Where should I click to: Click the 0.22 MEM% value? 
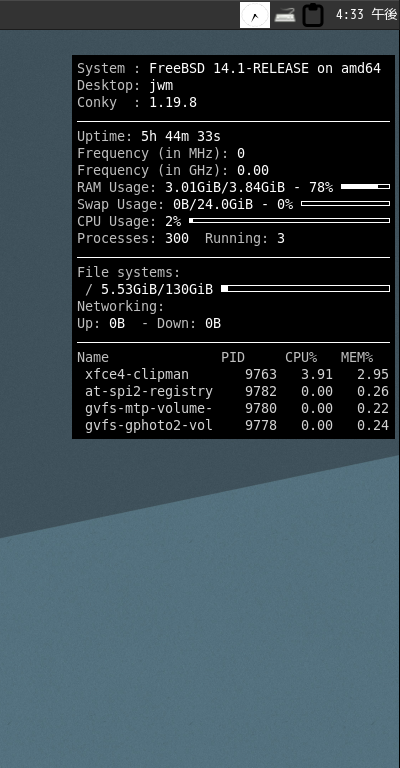tap(373, 408)
